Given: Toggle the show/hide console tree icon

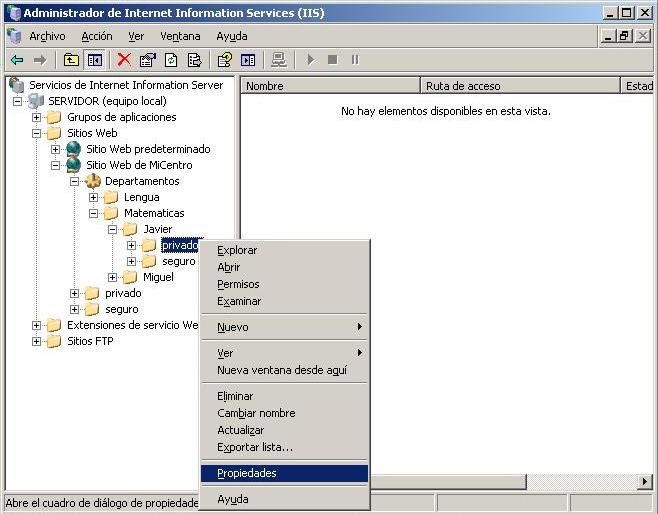Looking at the screenshot, I should click(95, 60).
